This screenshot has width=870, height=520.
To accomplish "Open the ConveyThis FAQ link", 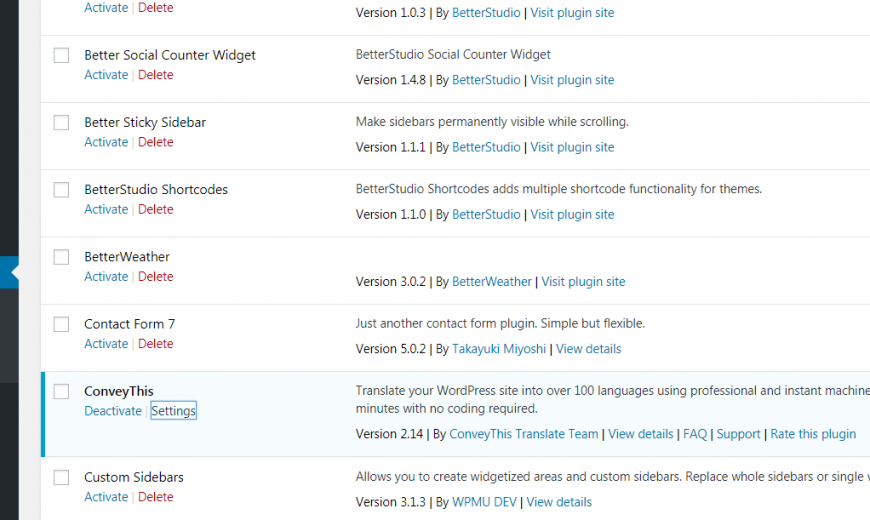I will pos(695,434).
